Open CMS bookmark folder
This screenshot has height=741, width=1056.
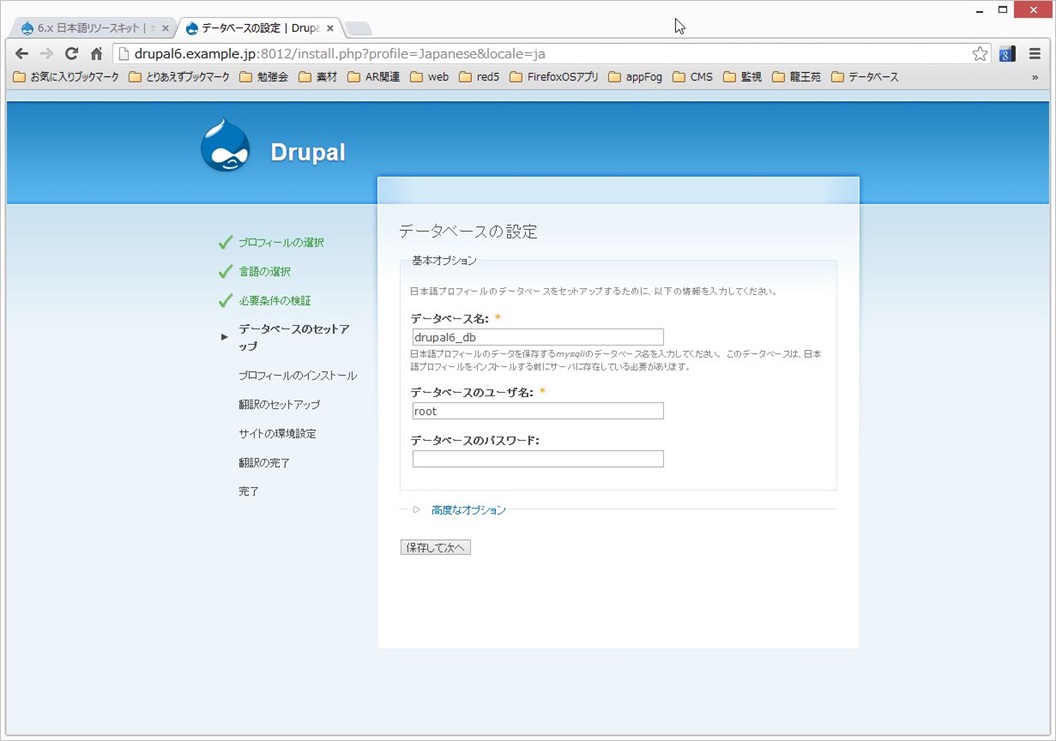693,77
